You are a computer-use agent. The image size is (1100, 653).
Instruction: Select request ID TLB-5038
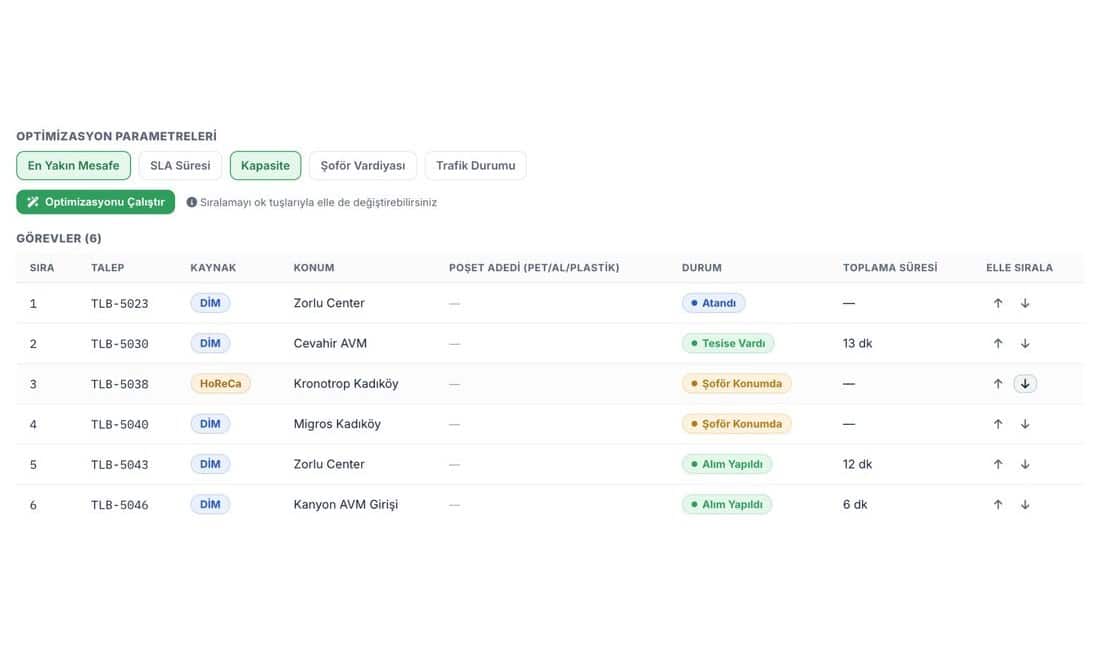click(x=119, y=384)
